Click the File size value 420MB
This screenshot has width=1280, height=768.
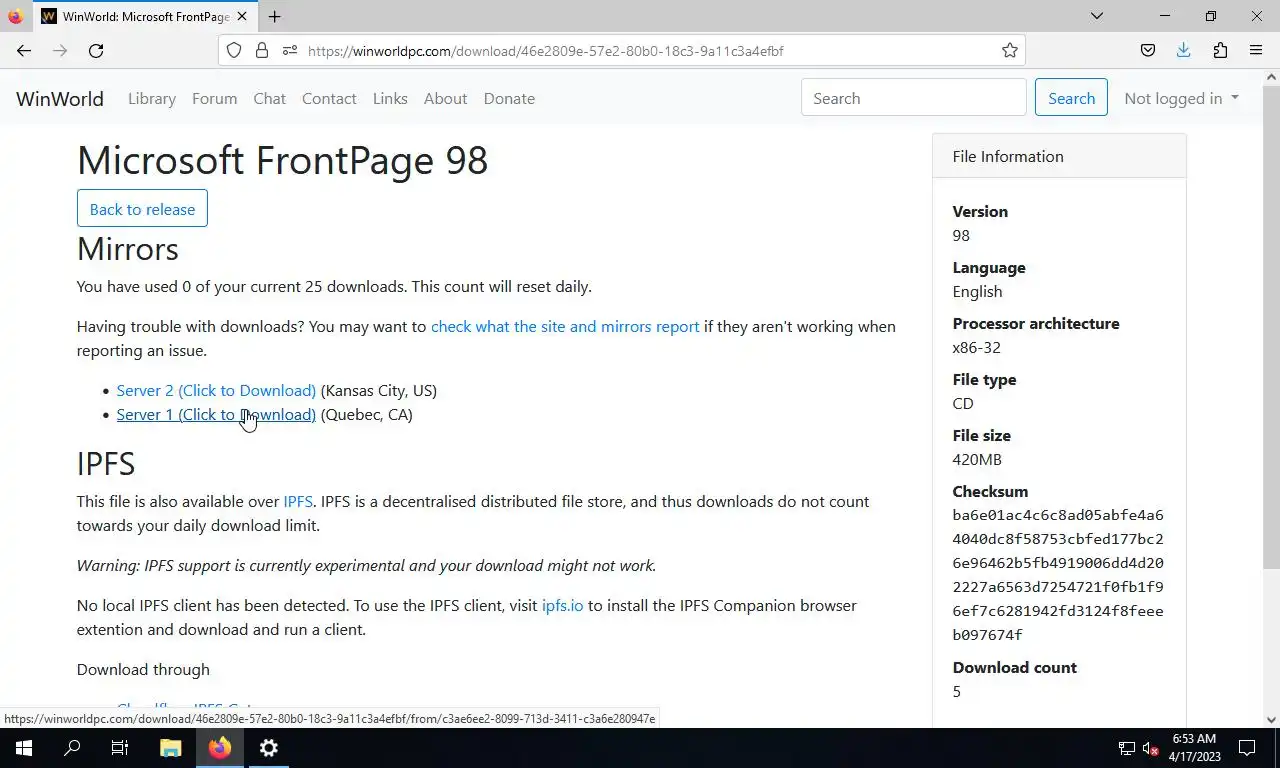[x=977, y=459]
